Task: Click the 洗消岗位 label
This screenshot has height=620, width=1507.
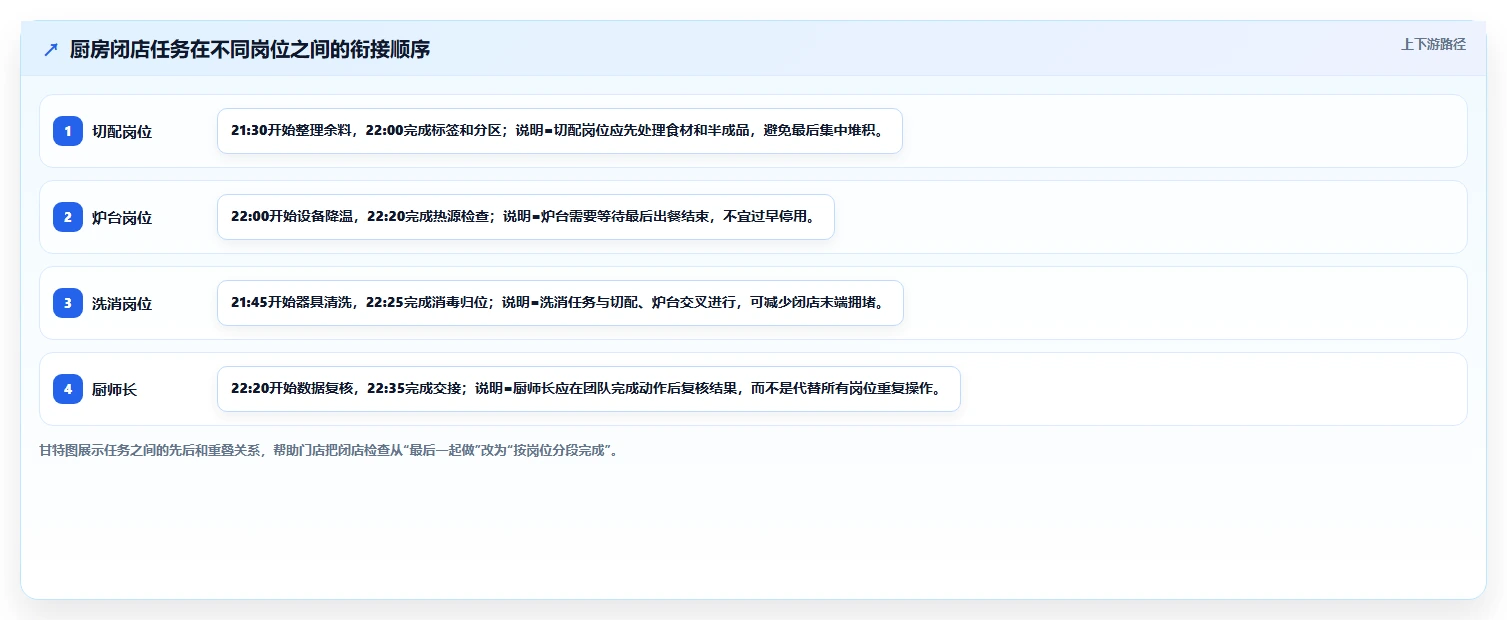Action: coord(122,303)
